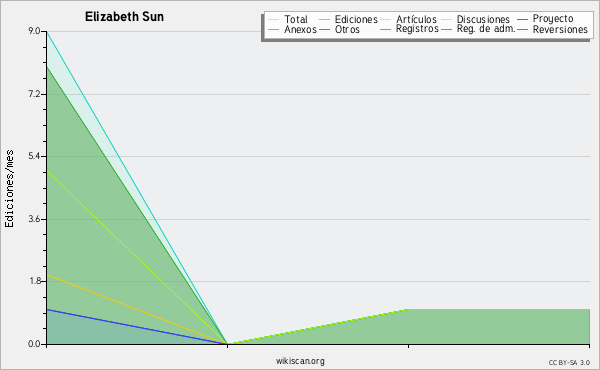This screenshot has height=370, width=600.
Task: Click the Reg. de adm. legend label
Action: tap(486, 29)
